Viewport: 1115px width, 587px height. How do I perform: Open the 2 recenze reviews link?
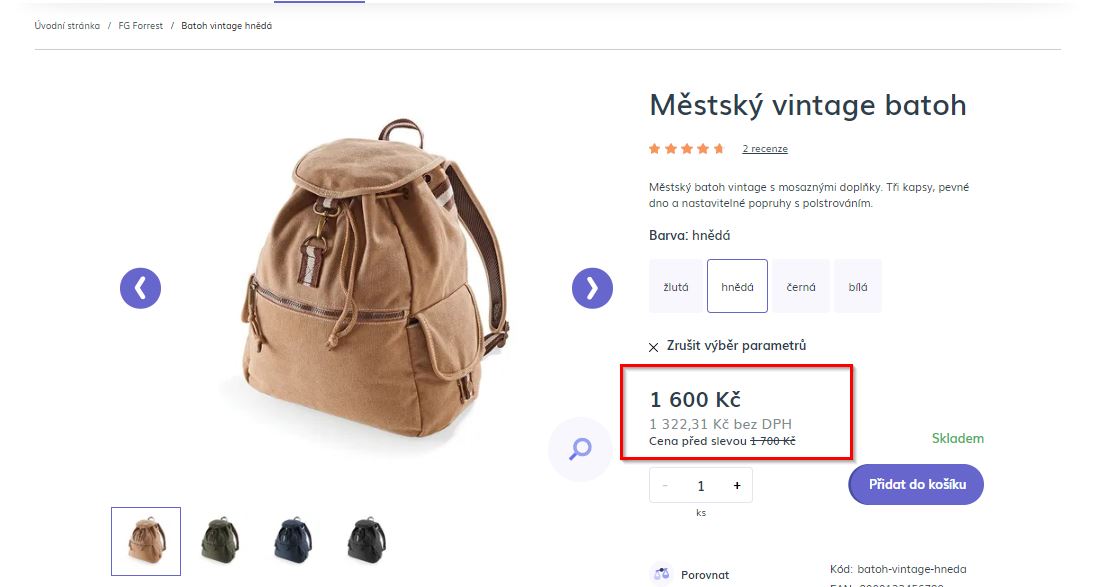pyautogui.click(x=765, y=149)
